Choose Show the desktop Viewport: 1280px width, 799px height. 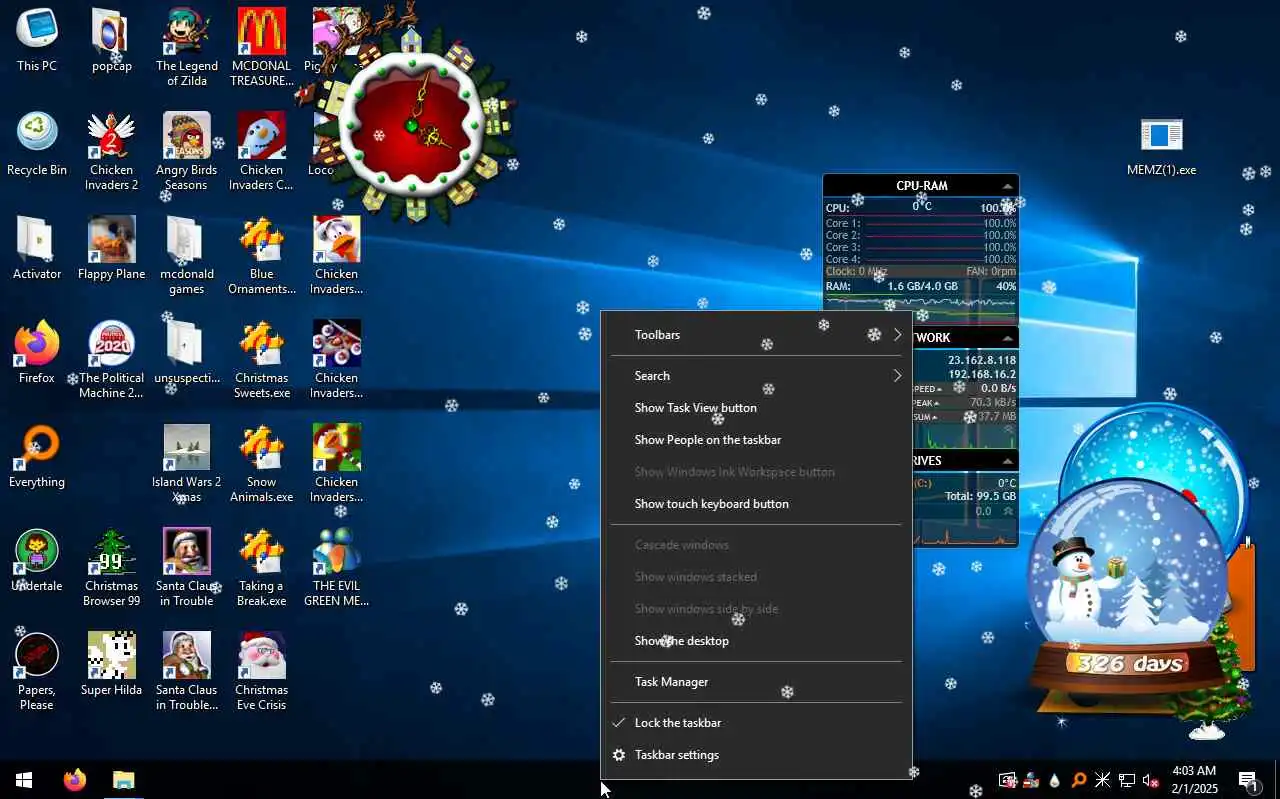[x=756, y=641]
